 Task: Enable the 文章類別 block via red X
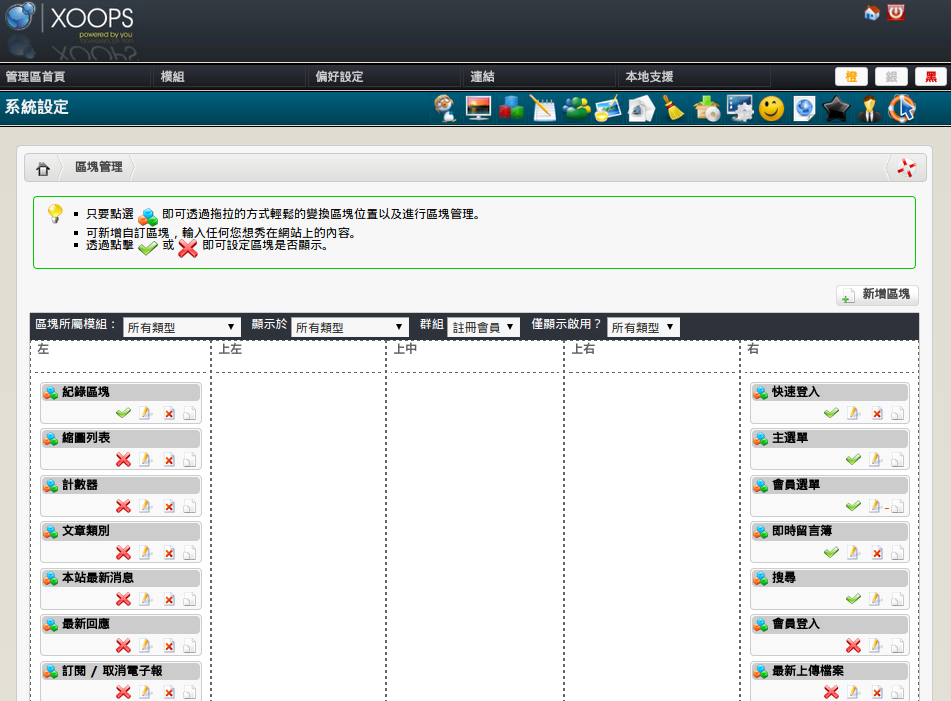coord(123,553)
